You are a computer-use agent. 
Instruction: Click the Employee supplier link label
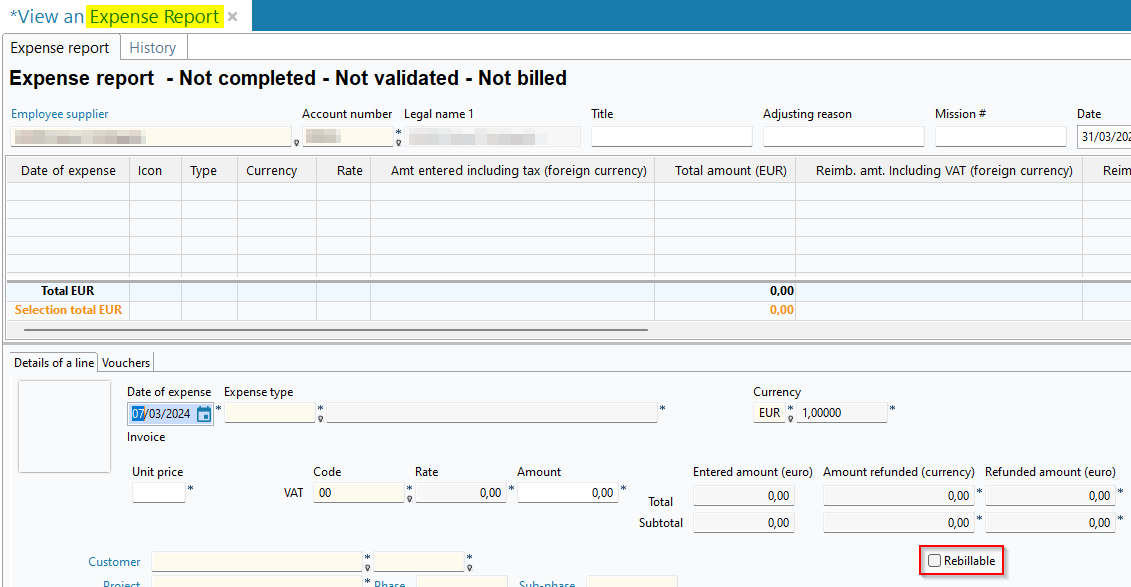59,114
